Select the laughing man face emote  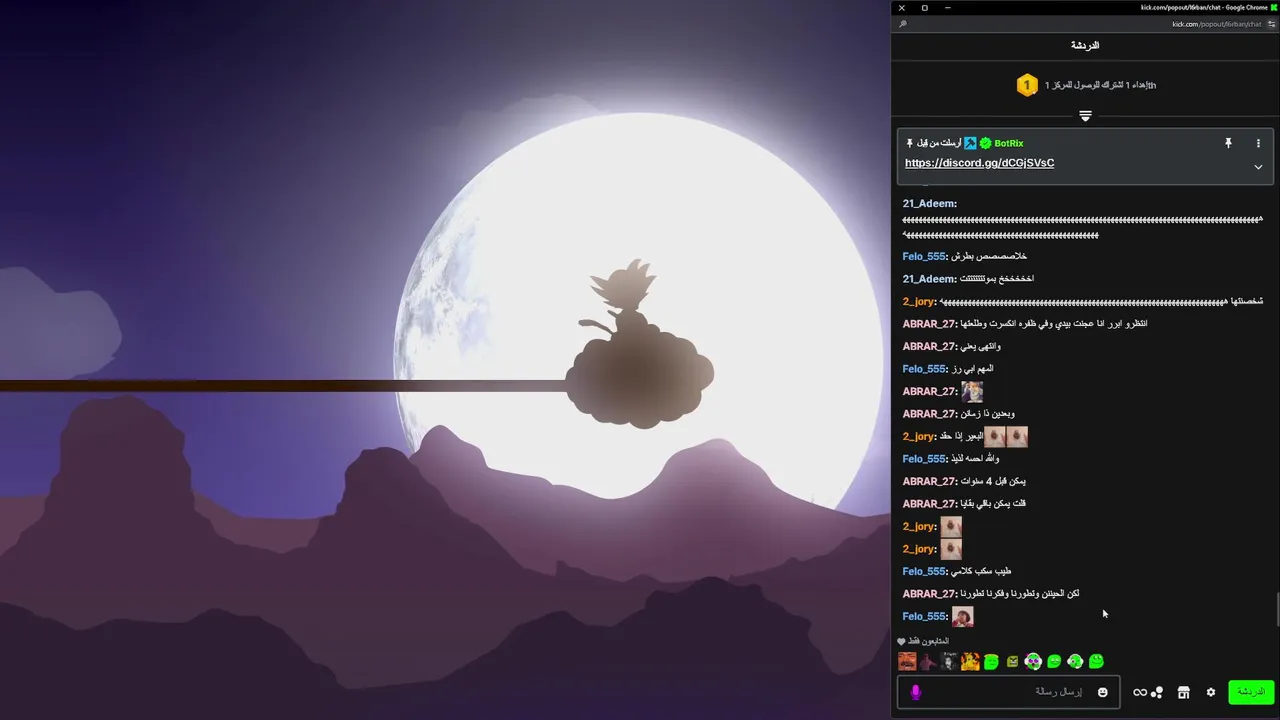click(907, 661)
